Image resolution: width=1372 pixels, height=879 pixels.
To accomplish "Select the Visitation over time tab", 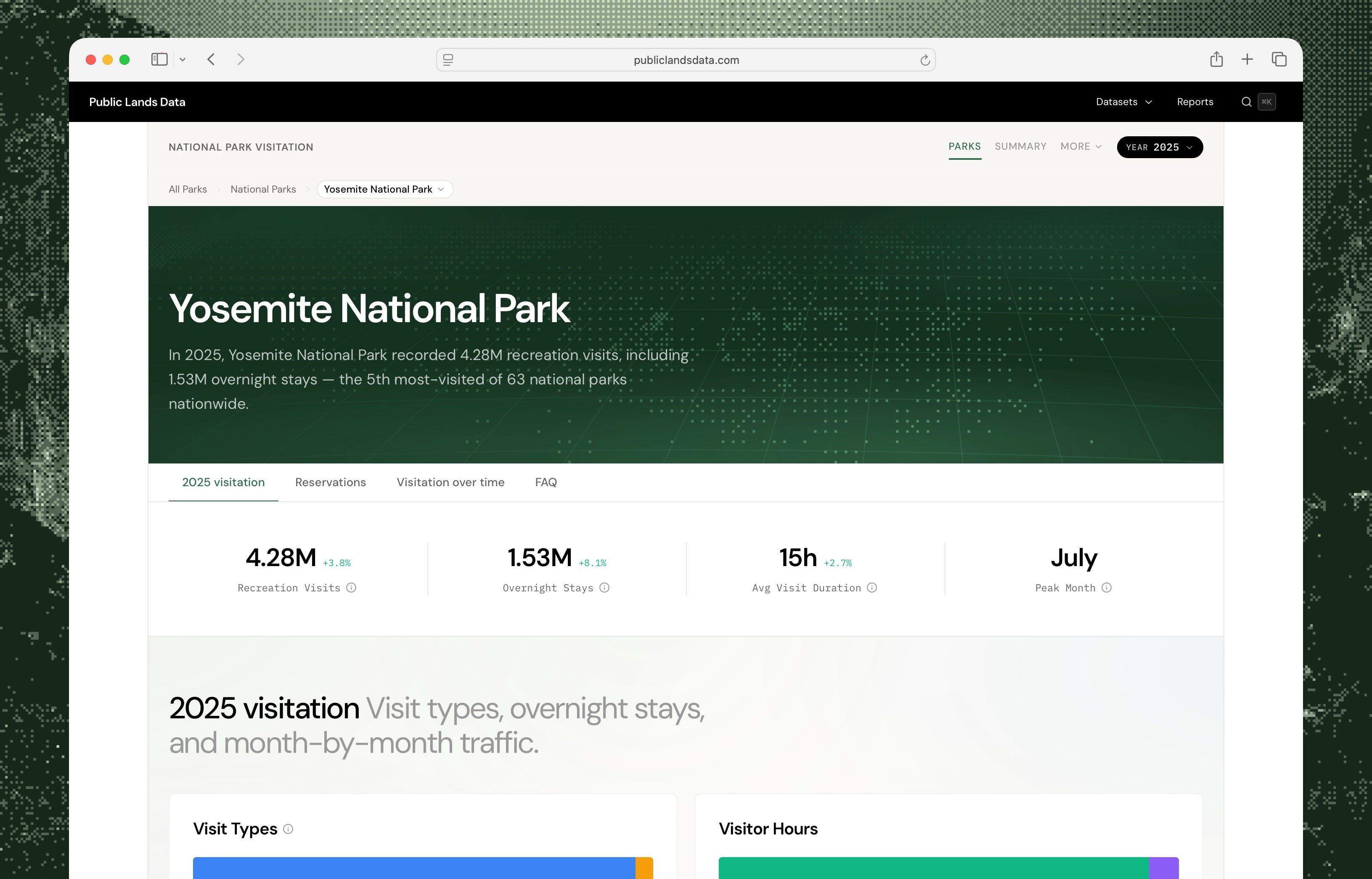I will coord(450,482).
